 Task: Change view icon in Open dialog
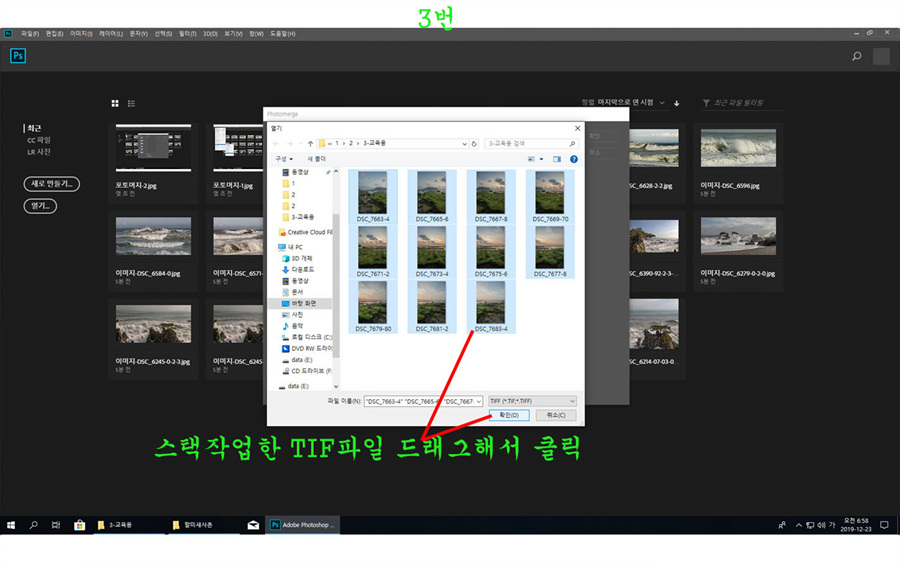[532, 159]
